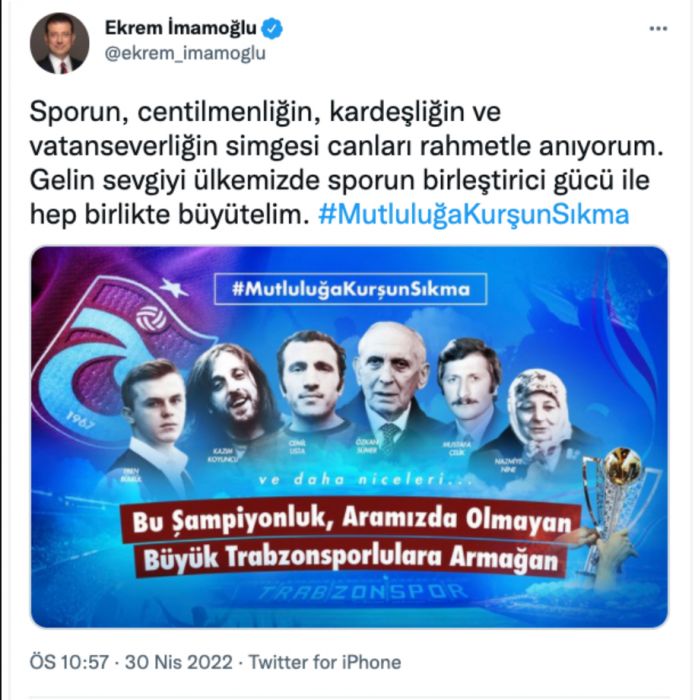Click the 30 Nis 2022 date

coord(179,662)
